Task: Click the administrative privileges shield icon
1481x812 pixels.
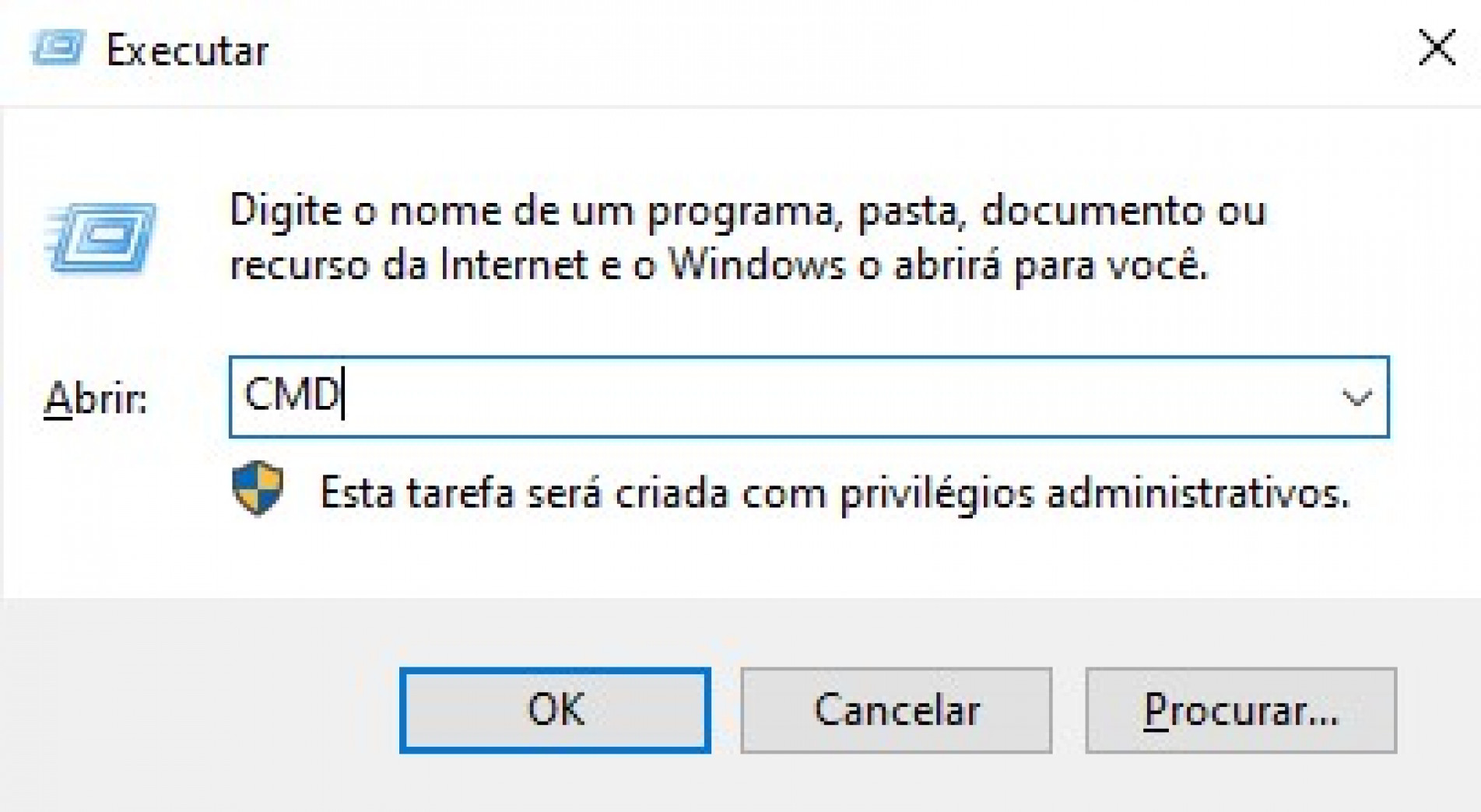Action: coord(258,489)
